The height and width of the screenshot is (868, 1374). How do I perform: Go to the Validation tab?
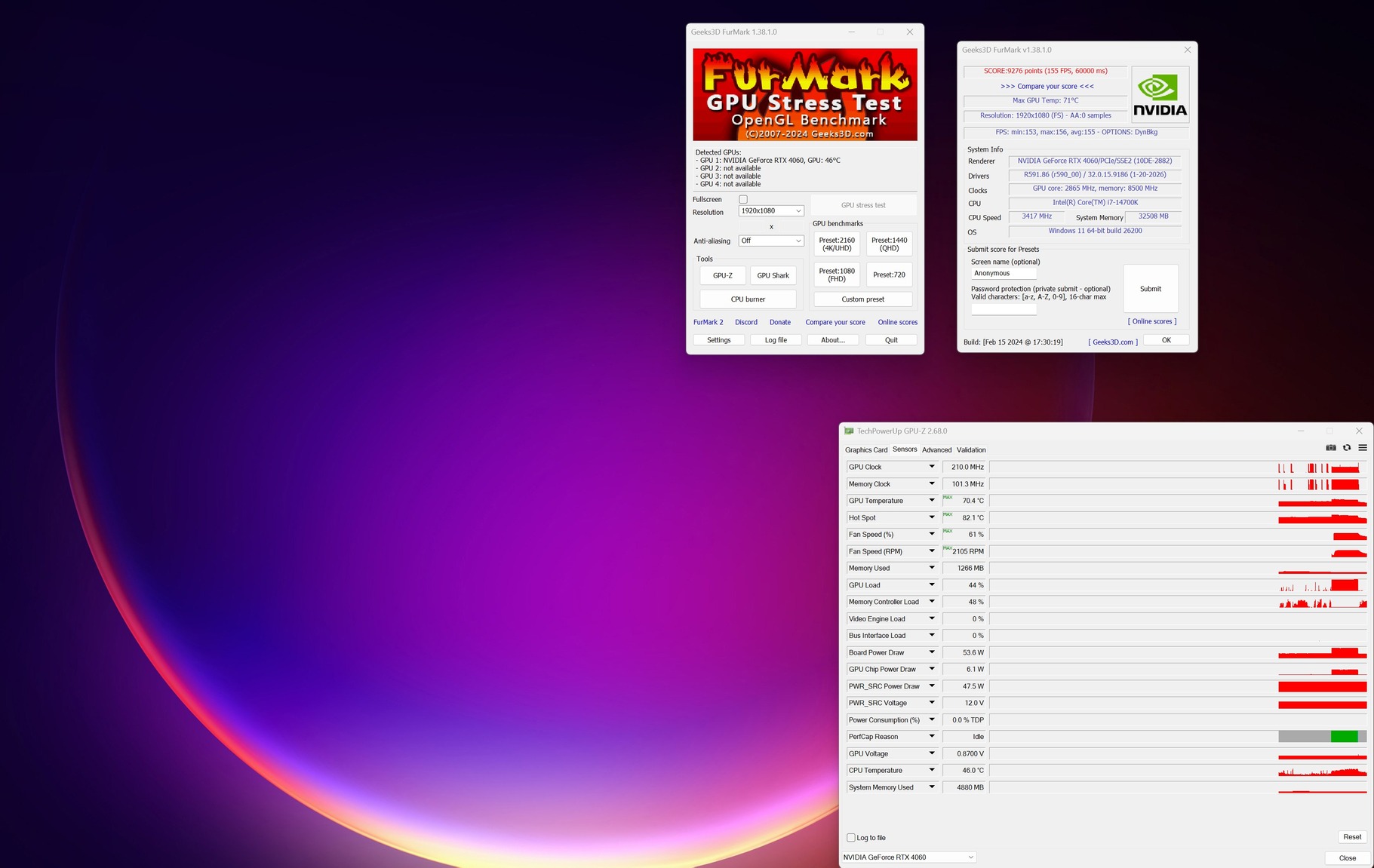(971, 450)
